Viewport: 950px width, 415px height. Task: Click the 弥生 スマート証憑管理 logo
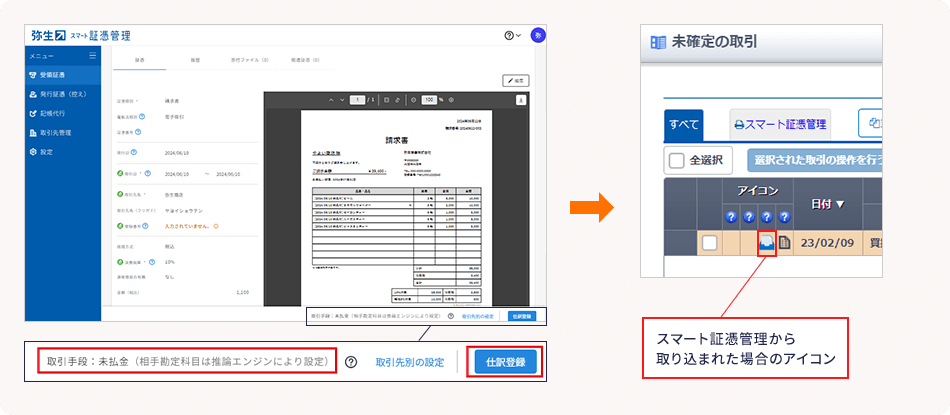80,35
